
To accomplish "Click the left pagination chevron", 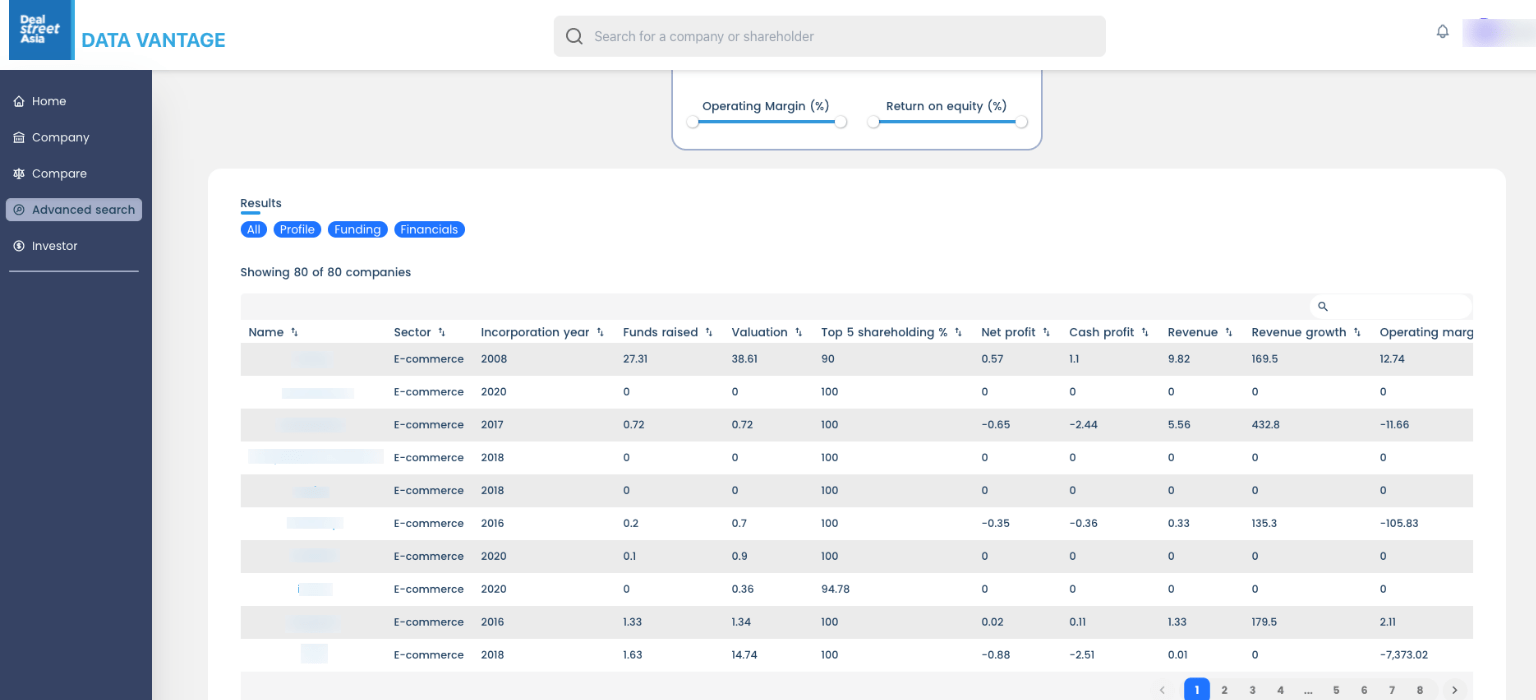I will tap(1162, 689).
